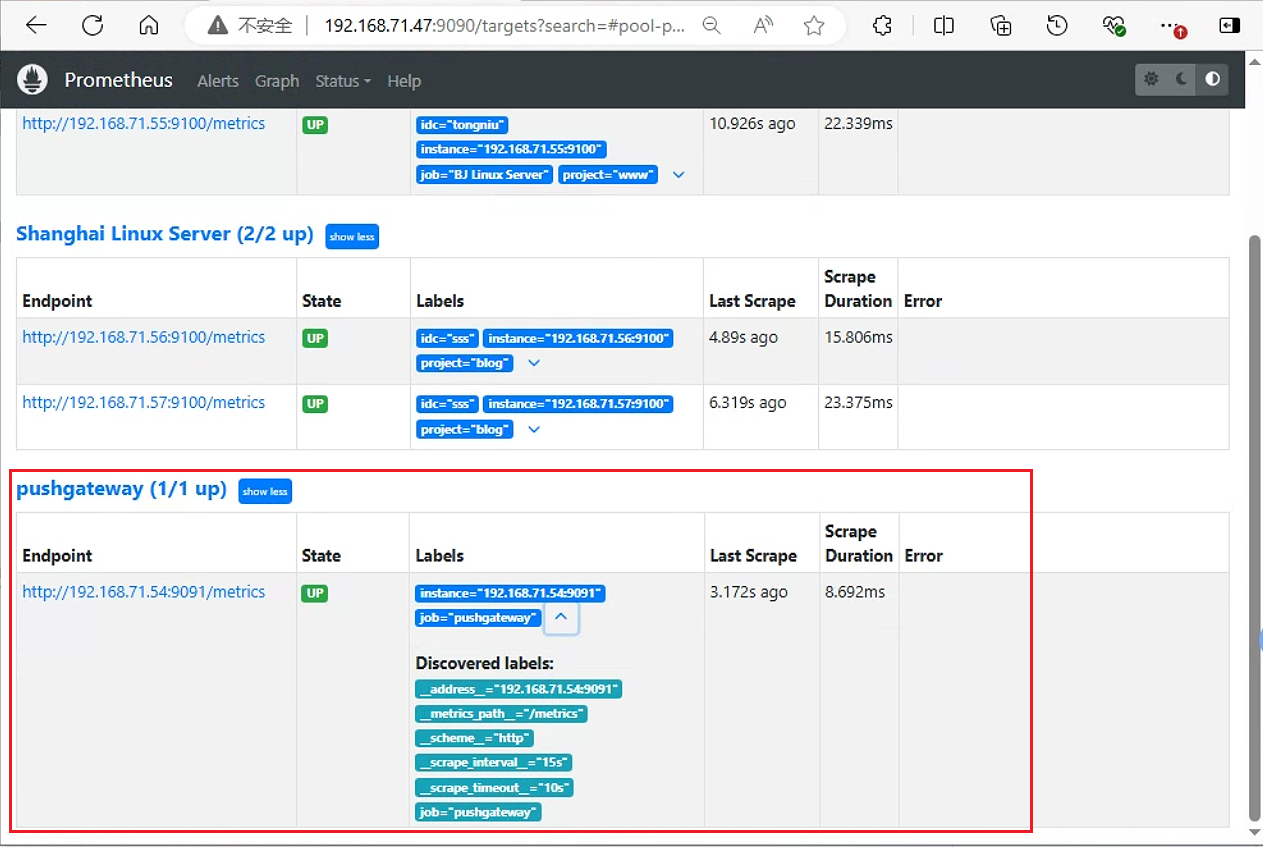Open the zoom magnifier in the address bar
1263x847 pixels.
[711, 26]
